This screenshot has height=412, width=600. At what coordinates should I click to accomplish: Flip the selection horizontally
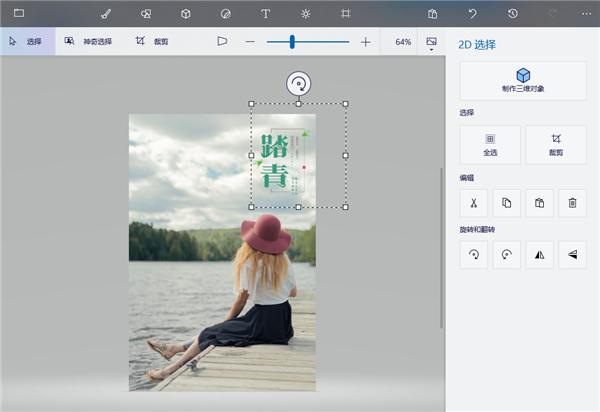tap(540, 254)
